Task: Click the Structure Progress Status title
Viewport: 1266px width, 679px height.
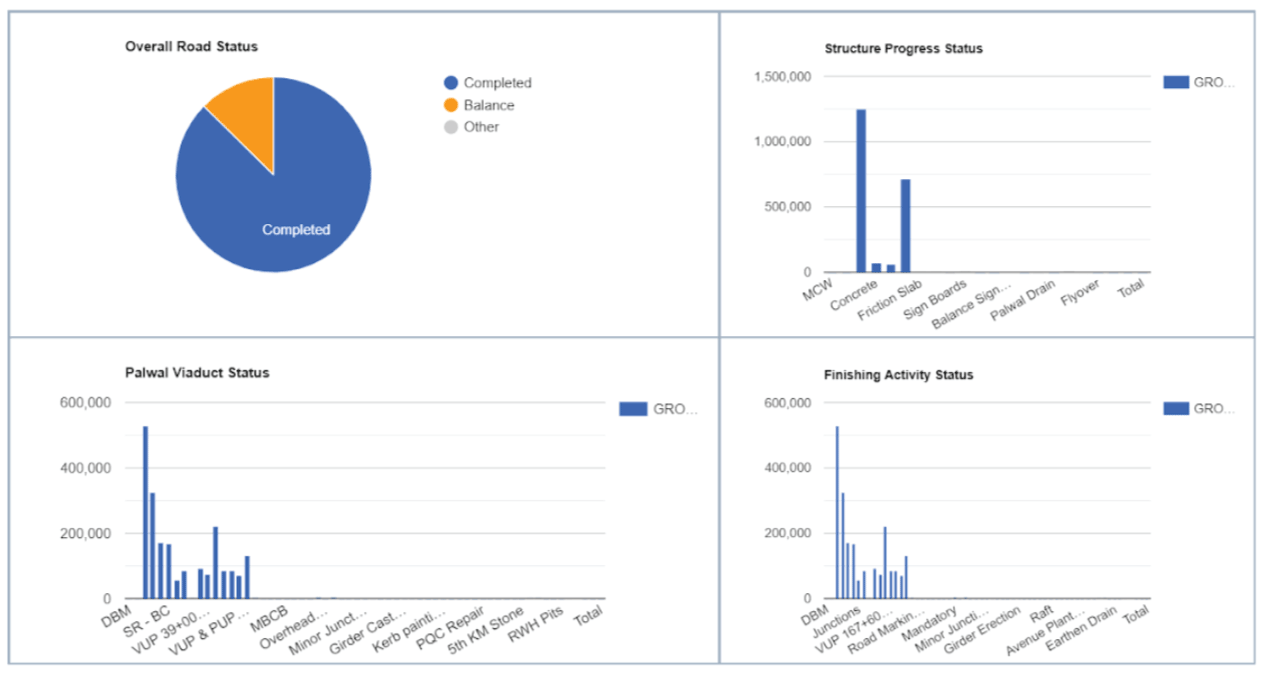Action: 904,48
